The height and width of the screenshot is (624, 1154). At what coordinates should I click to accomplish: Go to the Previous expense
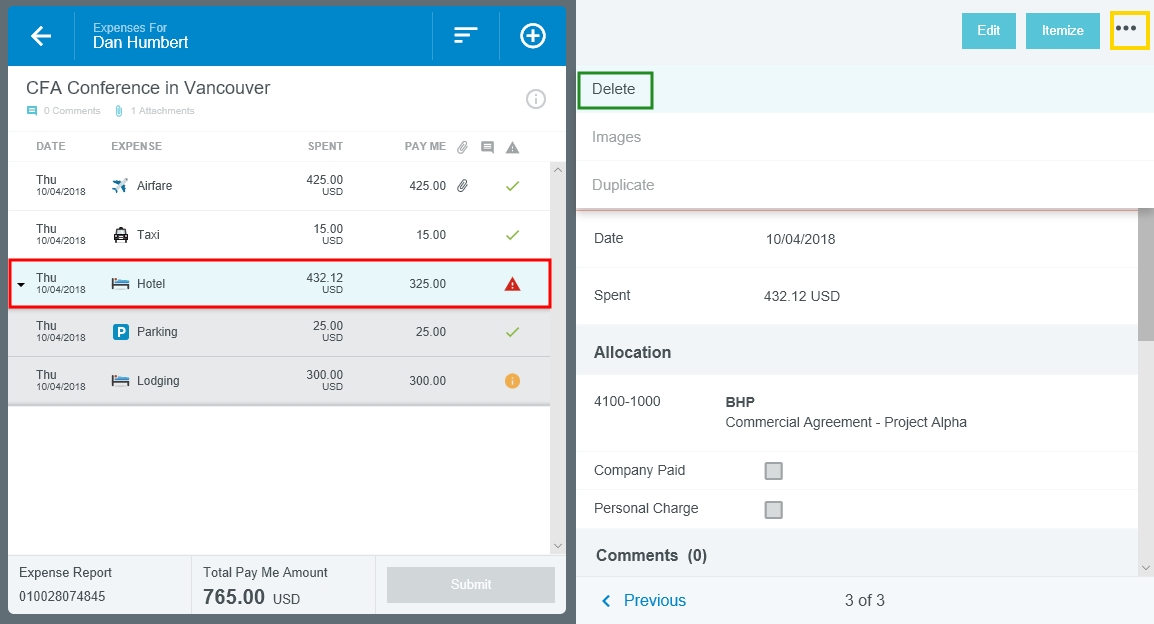coord(644,600)
